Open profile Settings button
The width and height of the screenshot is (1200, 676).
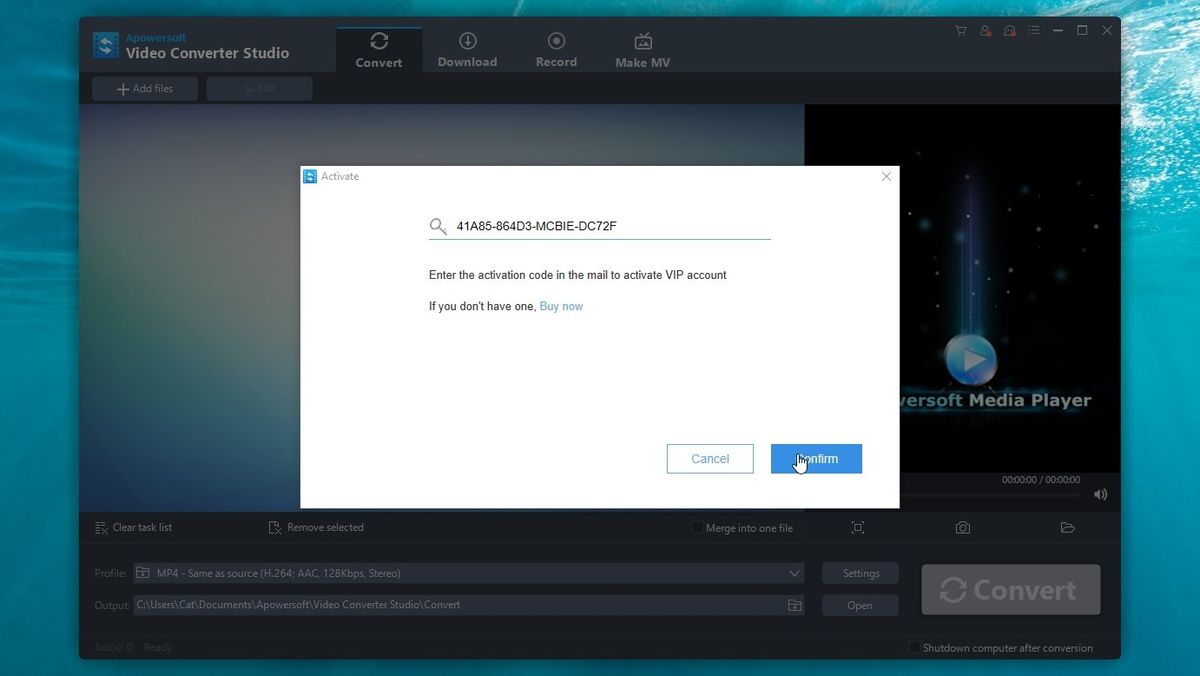pos(860,573)
